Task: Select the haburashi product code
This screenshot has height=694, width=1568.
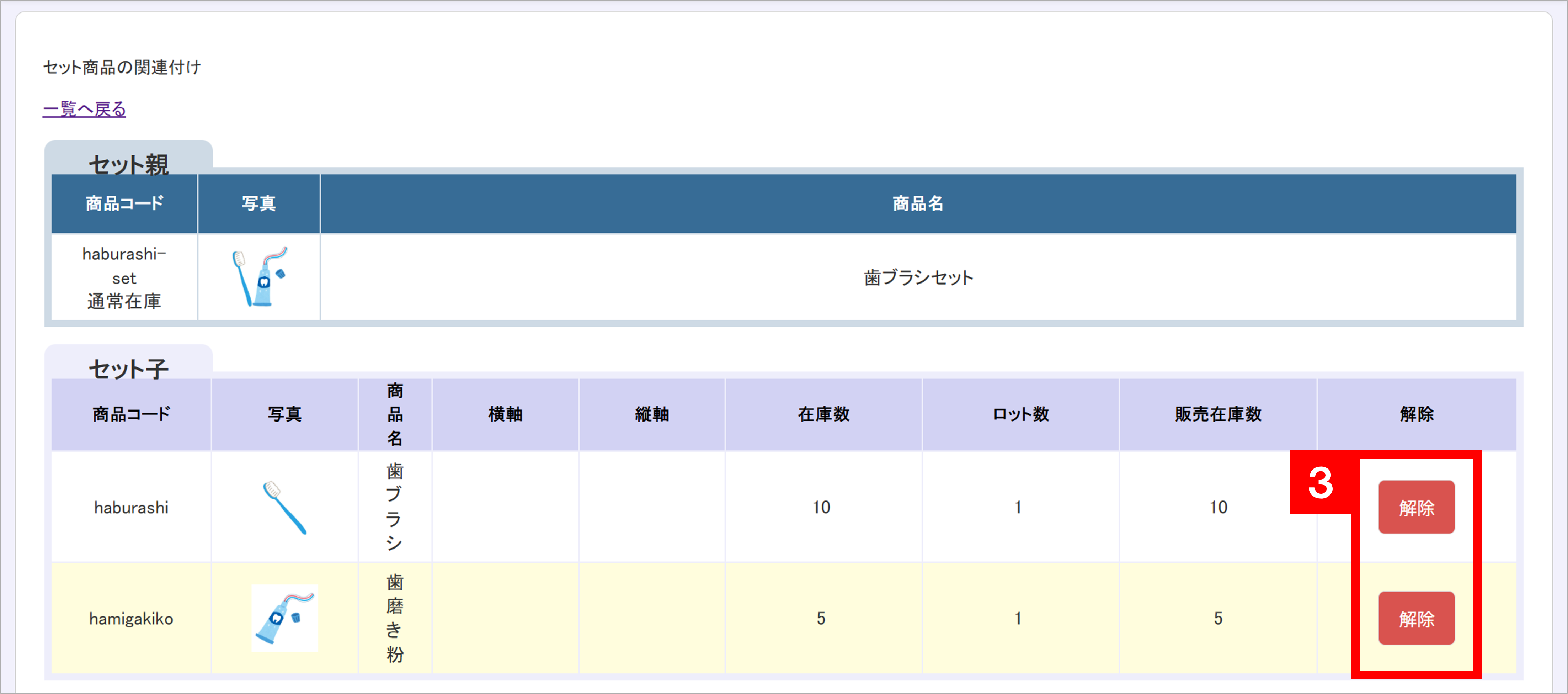Action: (x=131, y=507)
